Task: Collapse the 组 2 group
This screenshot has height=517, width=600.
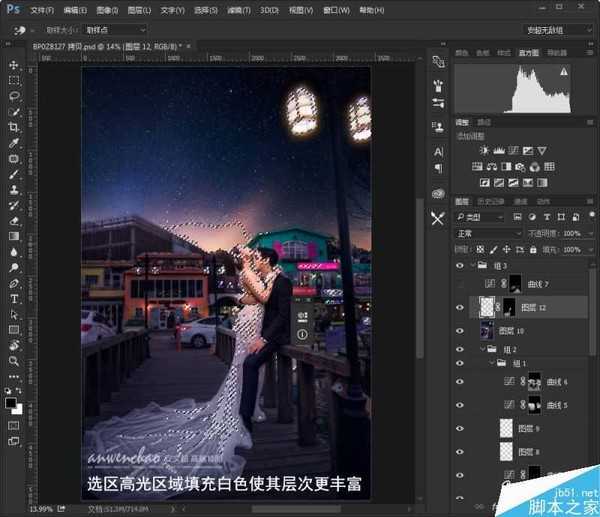Action: [483, 349]
